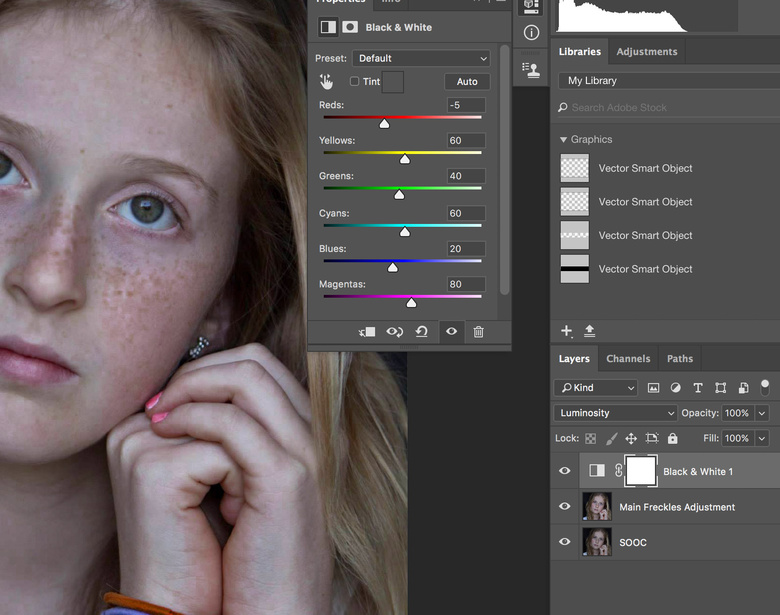The height and width of the screenshot is (615, 780).
Task: Click the Fill value field
Action: [738, 438]
